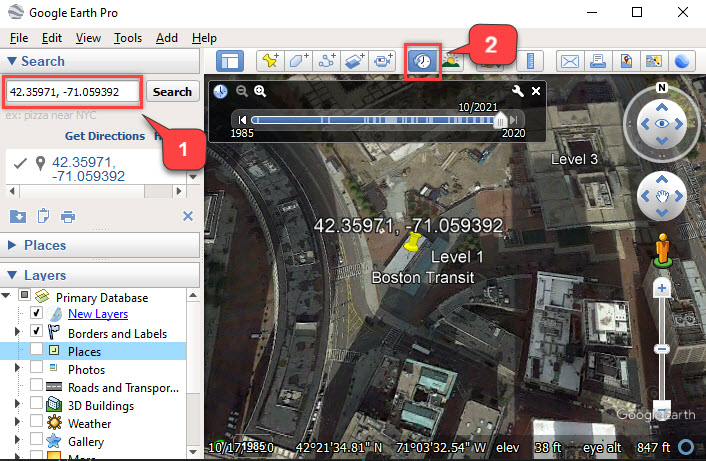Show historical imagery clock button
The width and height of the screenshot is (706, 461).
pos(422,61)
